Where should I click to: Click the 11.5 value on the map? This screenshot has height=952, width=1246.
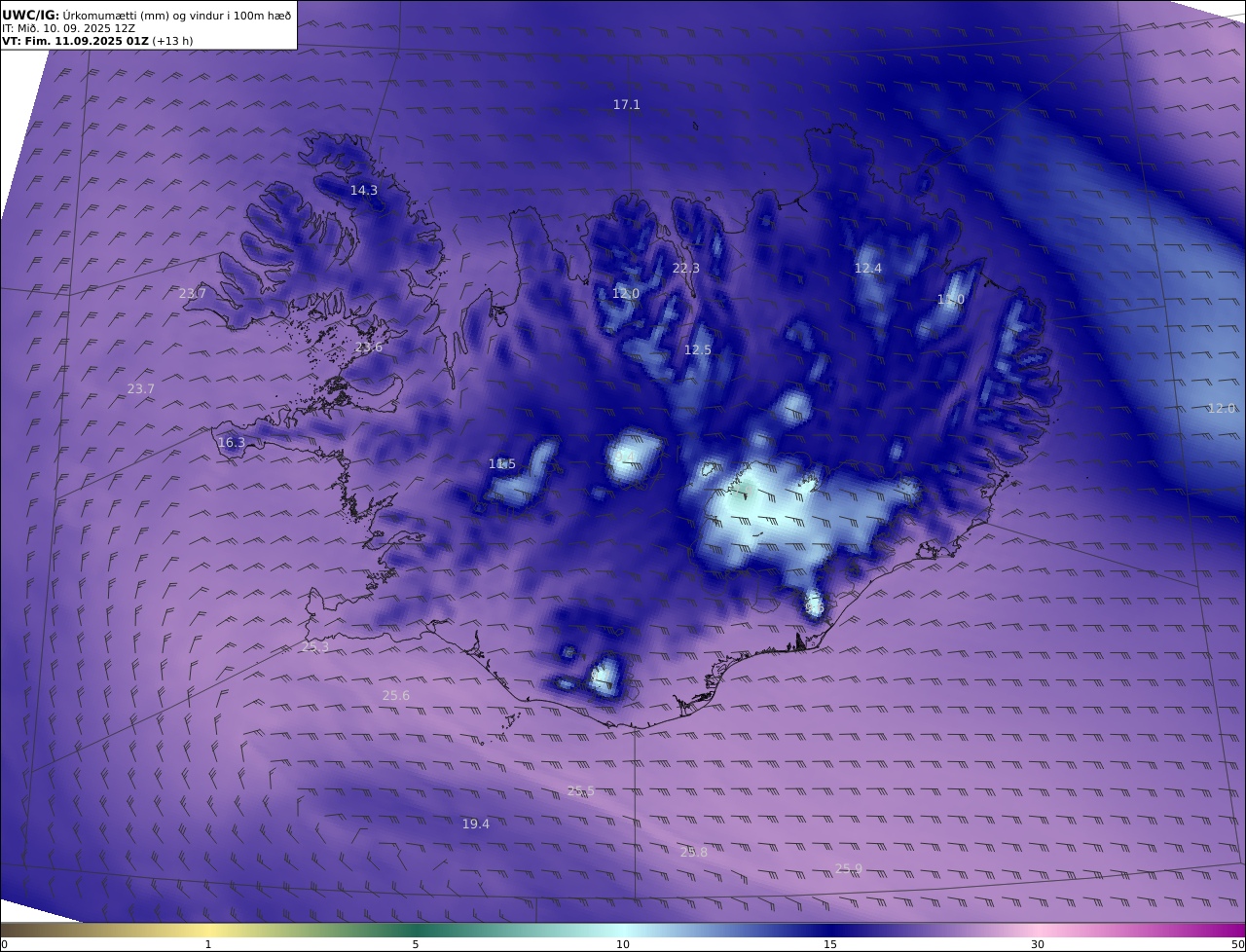click(502, 464)
